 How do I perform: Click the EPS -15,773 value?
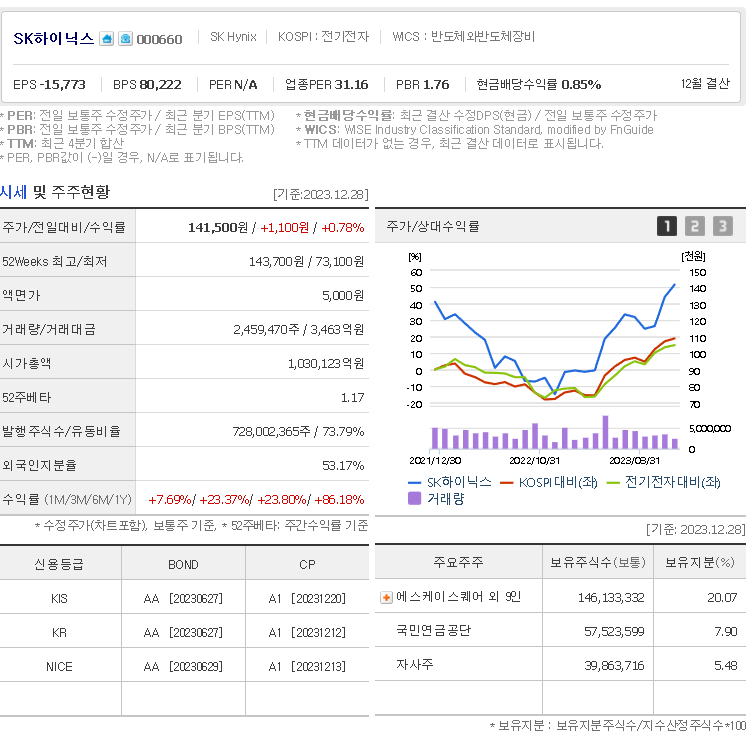pyautogui.click(x=49, y=85)
